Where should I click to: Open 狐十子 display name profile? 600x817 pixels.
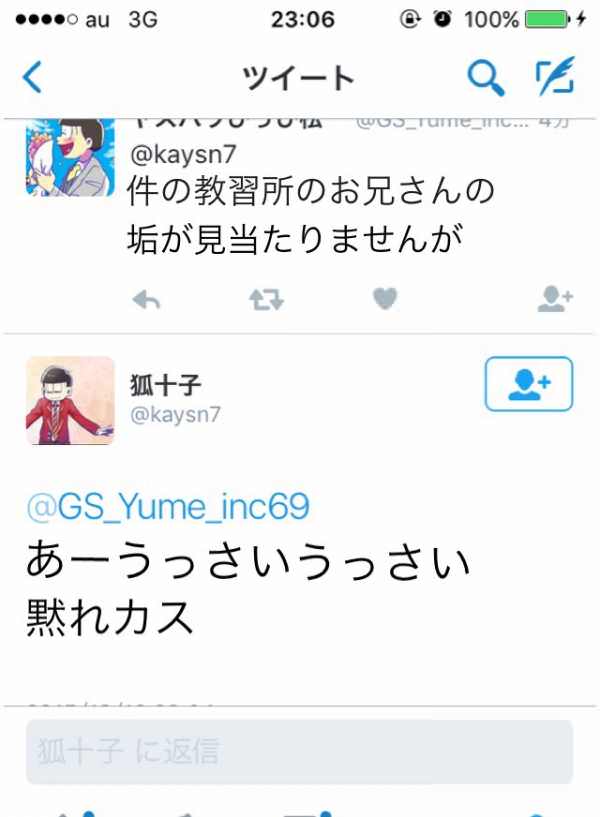click(x=165, y=386)
